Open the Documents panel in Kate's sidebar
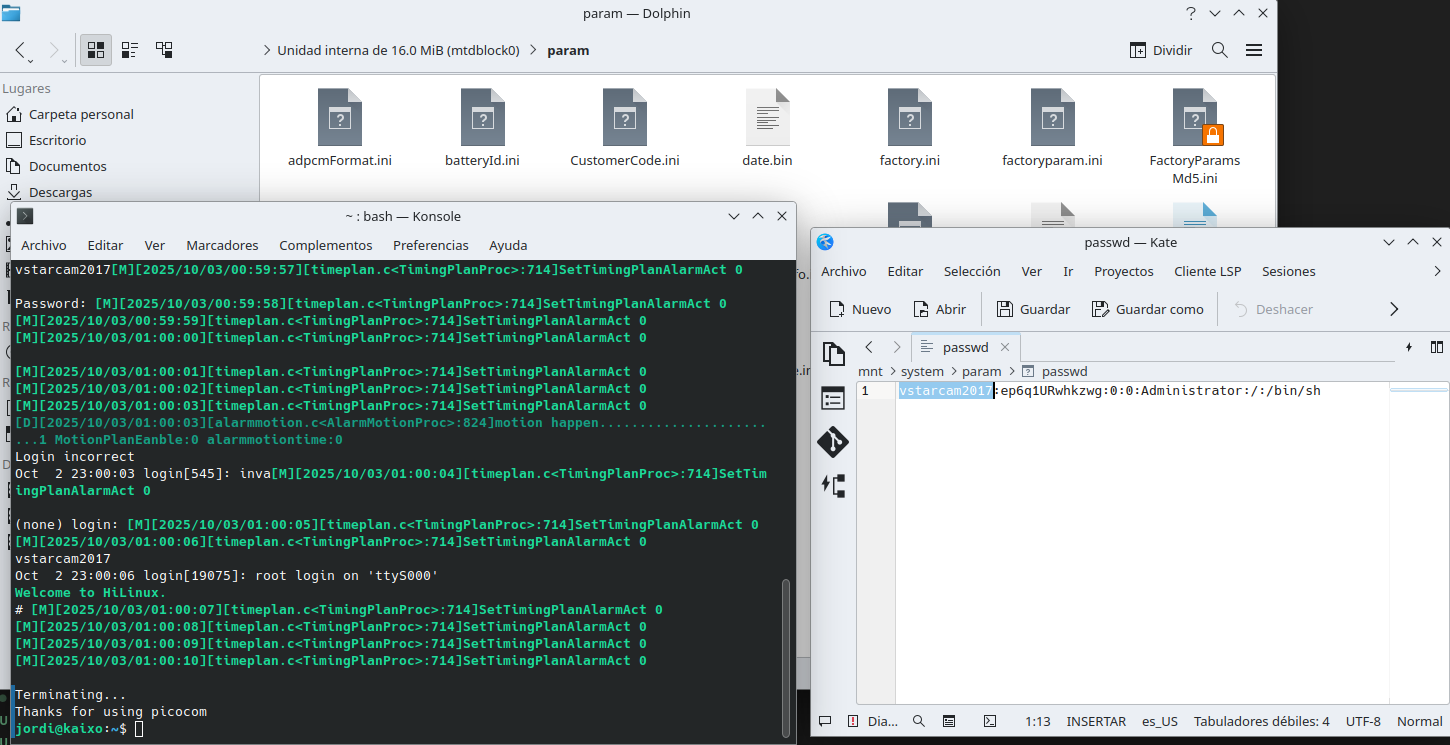Image resolution: width=1450 pixels, height=745 pixels. coord(833,354)
